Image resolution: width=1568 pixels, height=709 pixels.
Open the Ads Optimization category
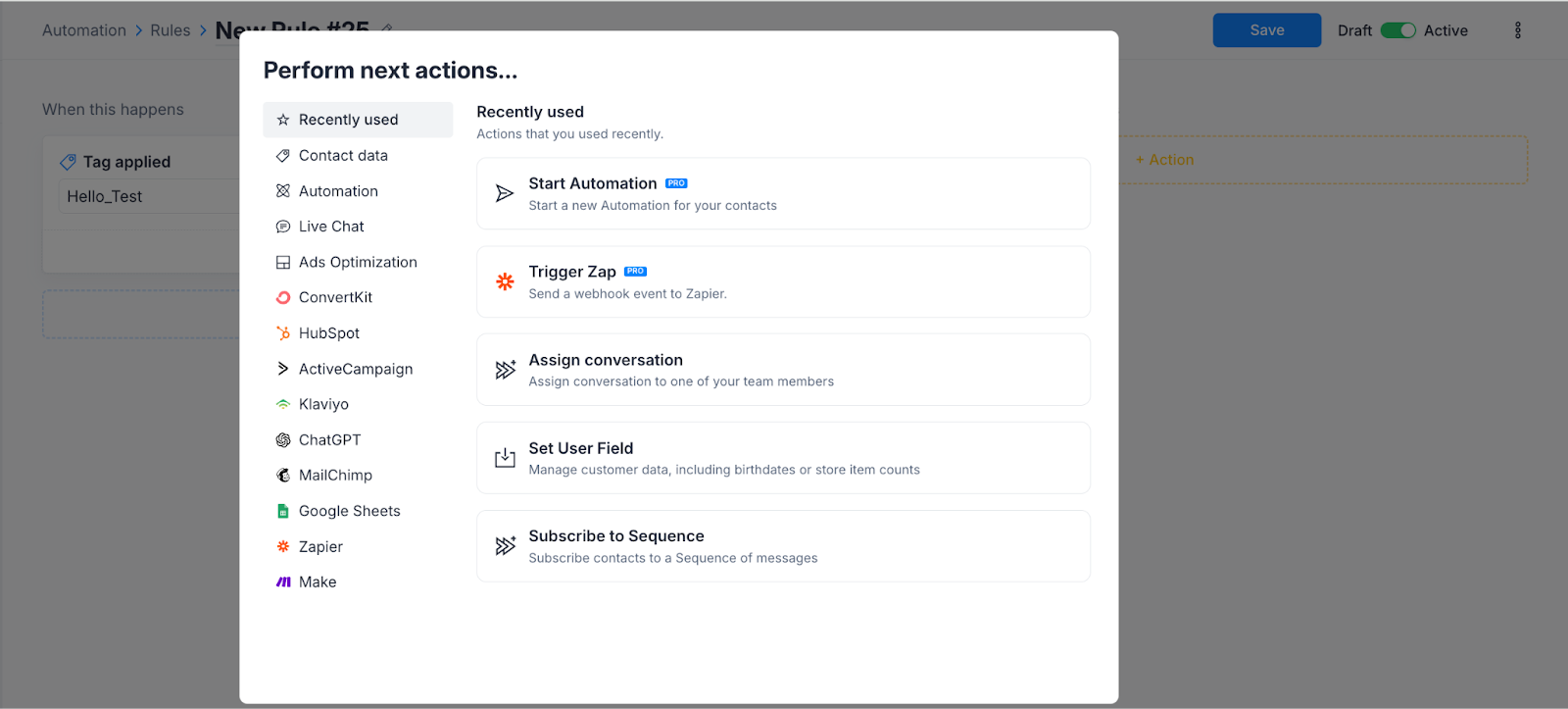(x=358, y=262)
